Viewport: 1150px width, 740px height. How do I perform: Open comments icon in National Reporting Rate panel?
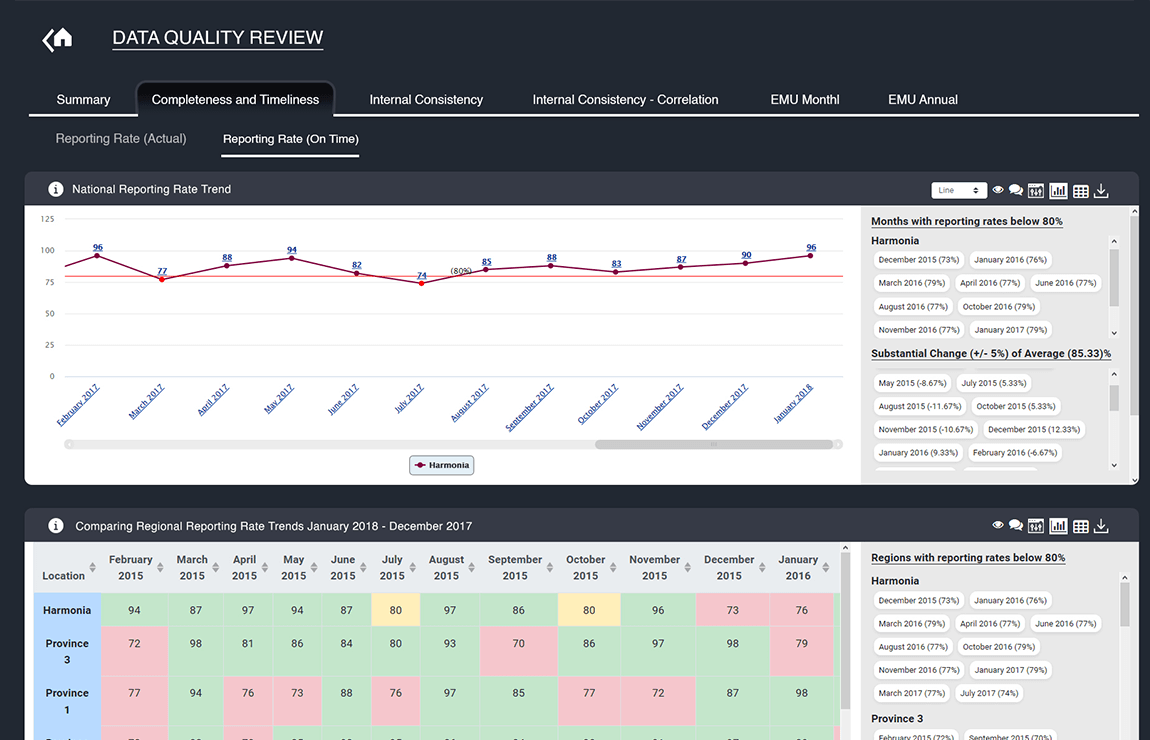click(x=1016, y=191)
